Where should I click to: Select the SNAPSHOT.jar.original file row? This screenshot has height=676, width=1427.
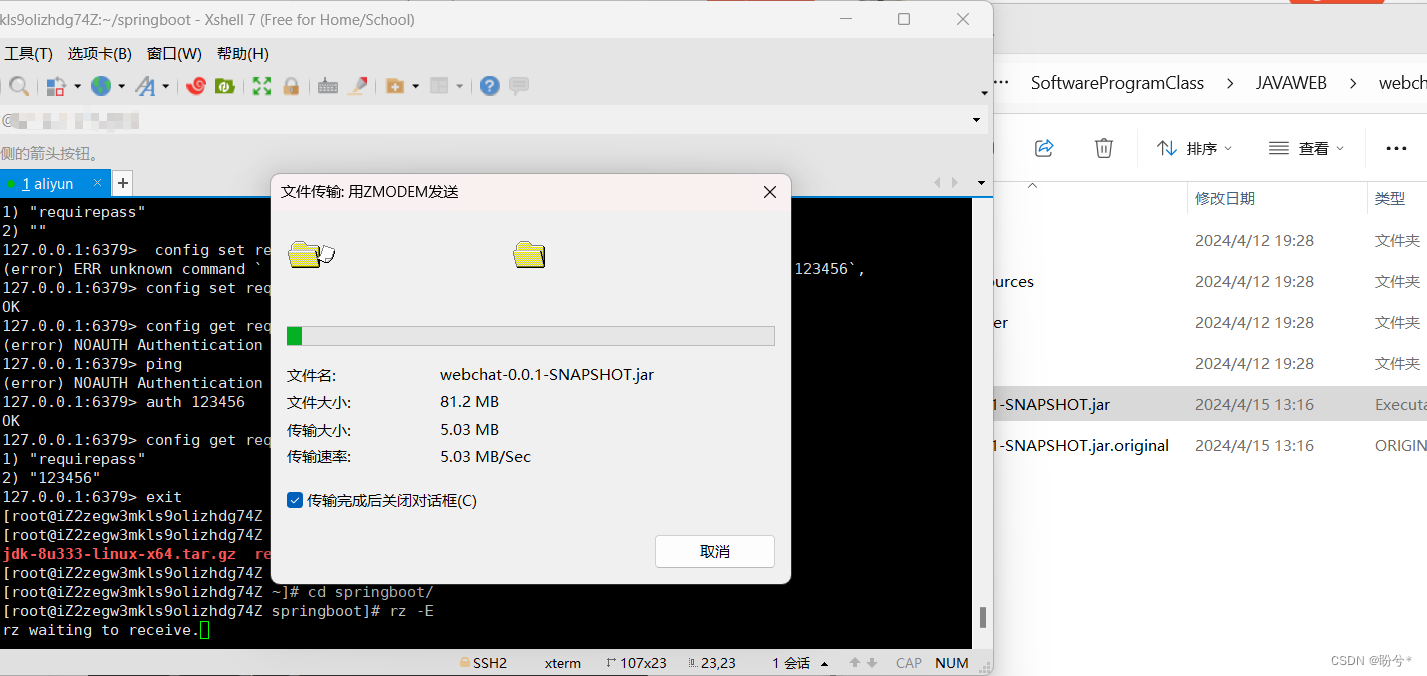[1210, 445]
